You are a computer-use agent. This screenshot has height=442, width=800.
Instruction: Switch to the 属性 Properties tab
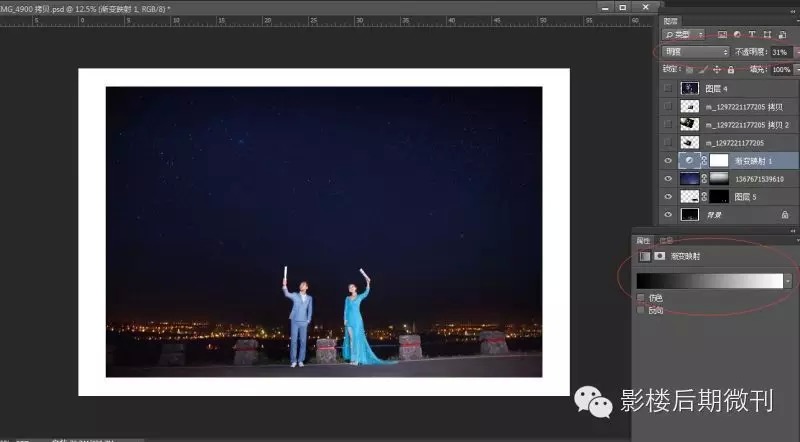coord(643,240)
